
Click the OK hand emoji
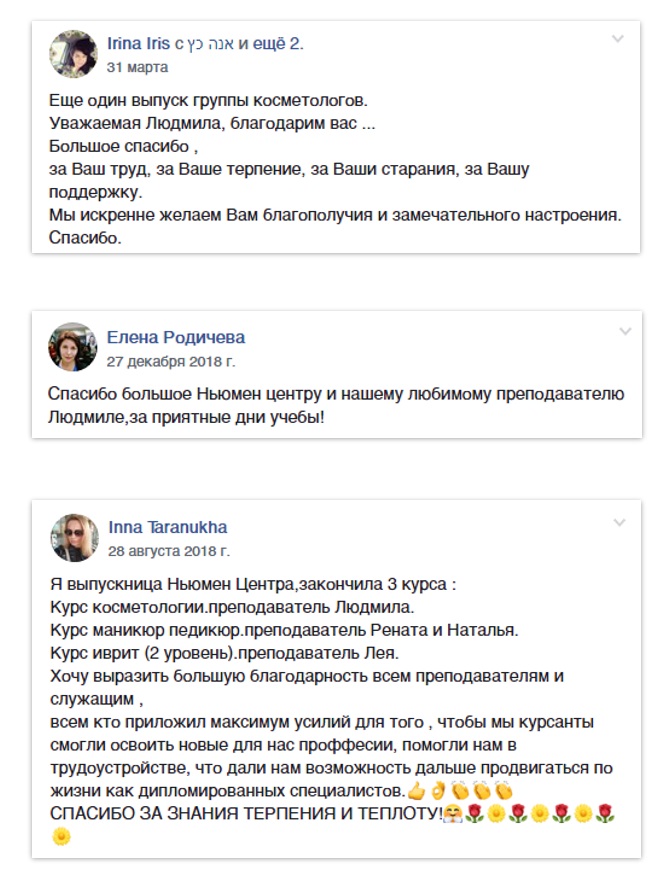point(436,792)
